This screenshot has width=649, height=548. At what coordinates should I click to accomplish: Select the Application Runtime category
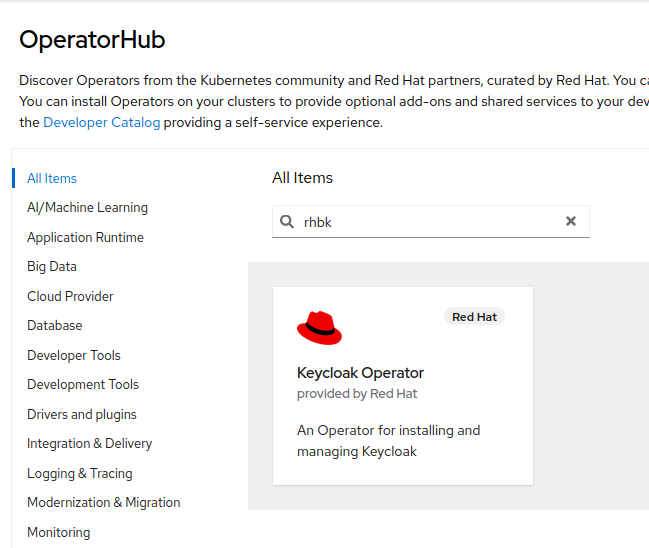(85, 238)
